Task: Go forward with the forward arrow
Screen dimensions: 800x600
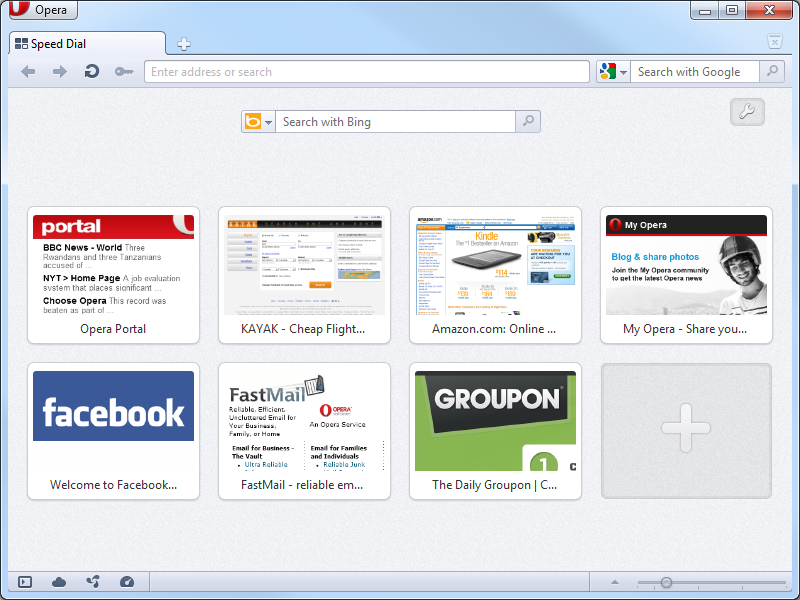Action: (60, 72)
